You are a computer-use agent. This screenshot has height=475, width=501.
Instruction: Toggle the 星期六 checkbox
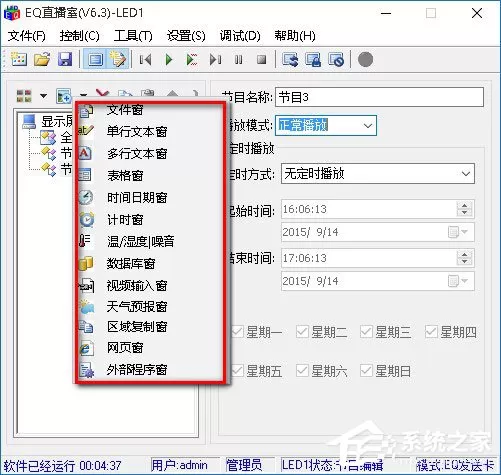(302, 371)
